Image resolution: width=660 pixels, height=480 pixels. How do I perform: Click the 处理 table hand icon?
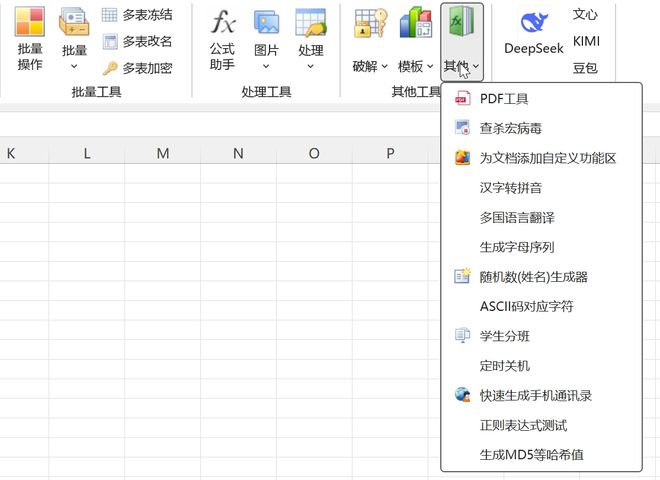pyautogui.click(x=311, y=22)
